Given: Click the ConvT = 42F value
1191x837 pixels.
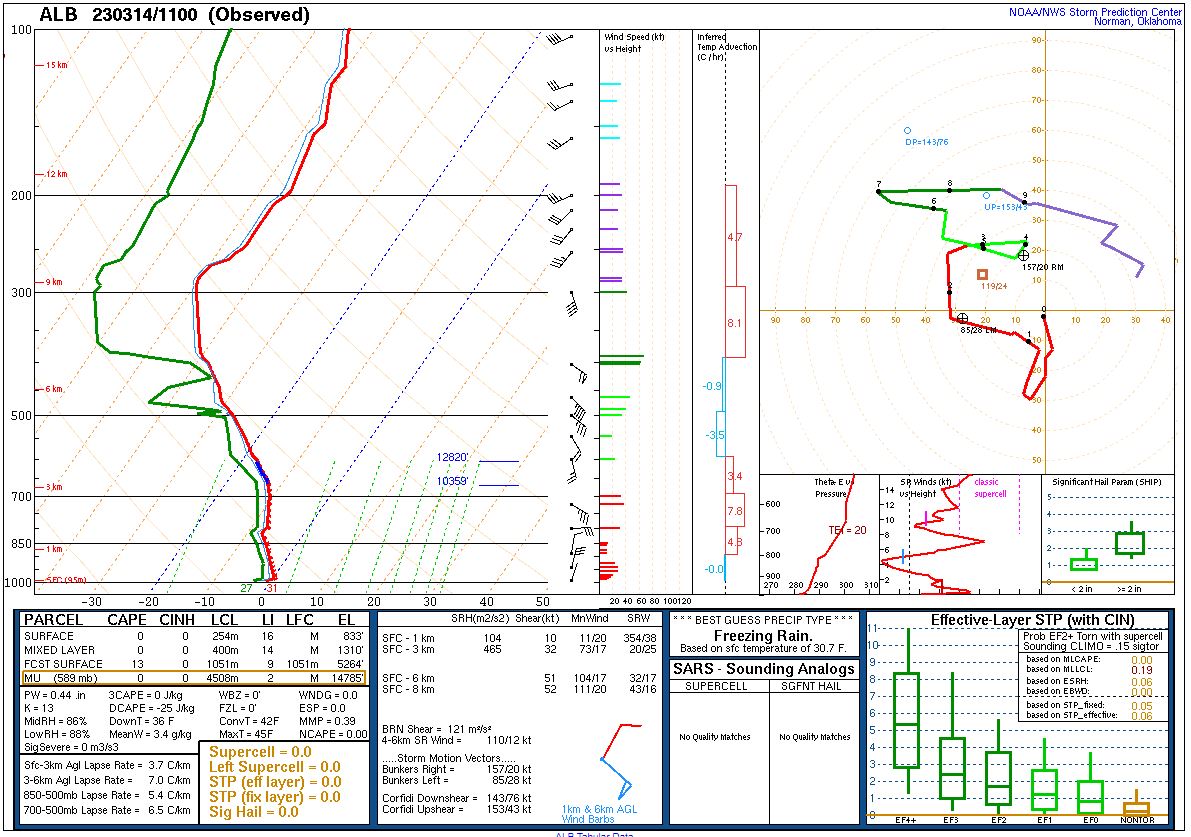Looking at the screenshot, I should (x=249, y=721).
